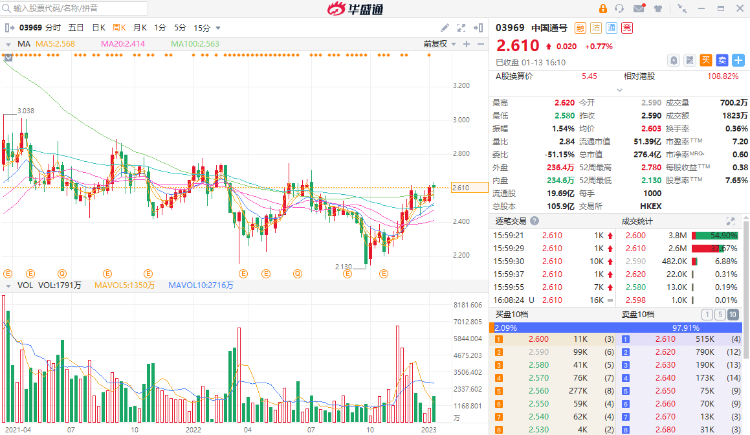Open the mail messages icon
This screenshot has height=435, width=750.
click(639, 9)
